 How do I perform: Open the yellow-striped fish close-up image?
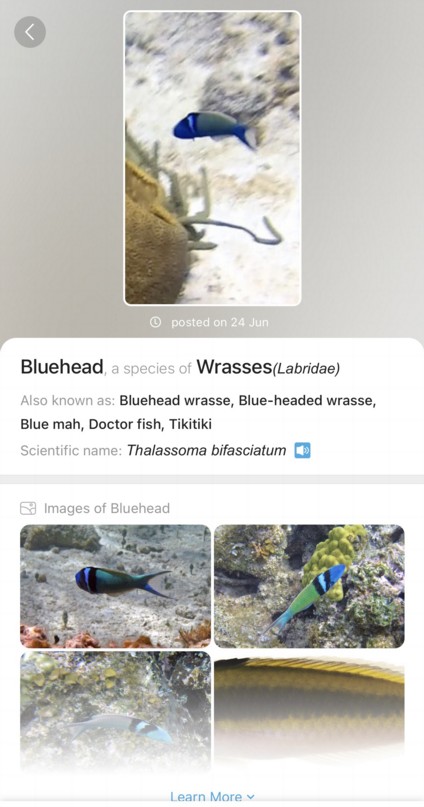309,713
